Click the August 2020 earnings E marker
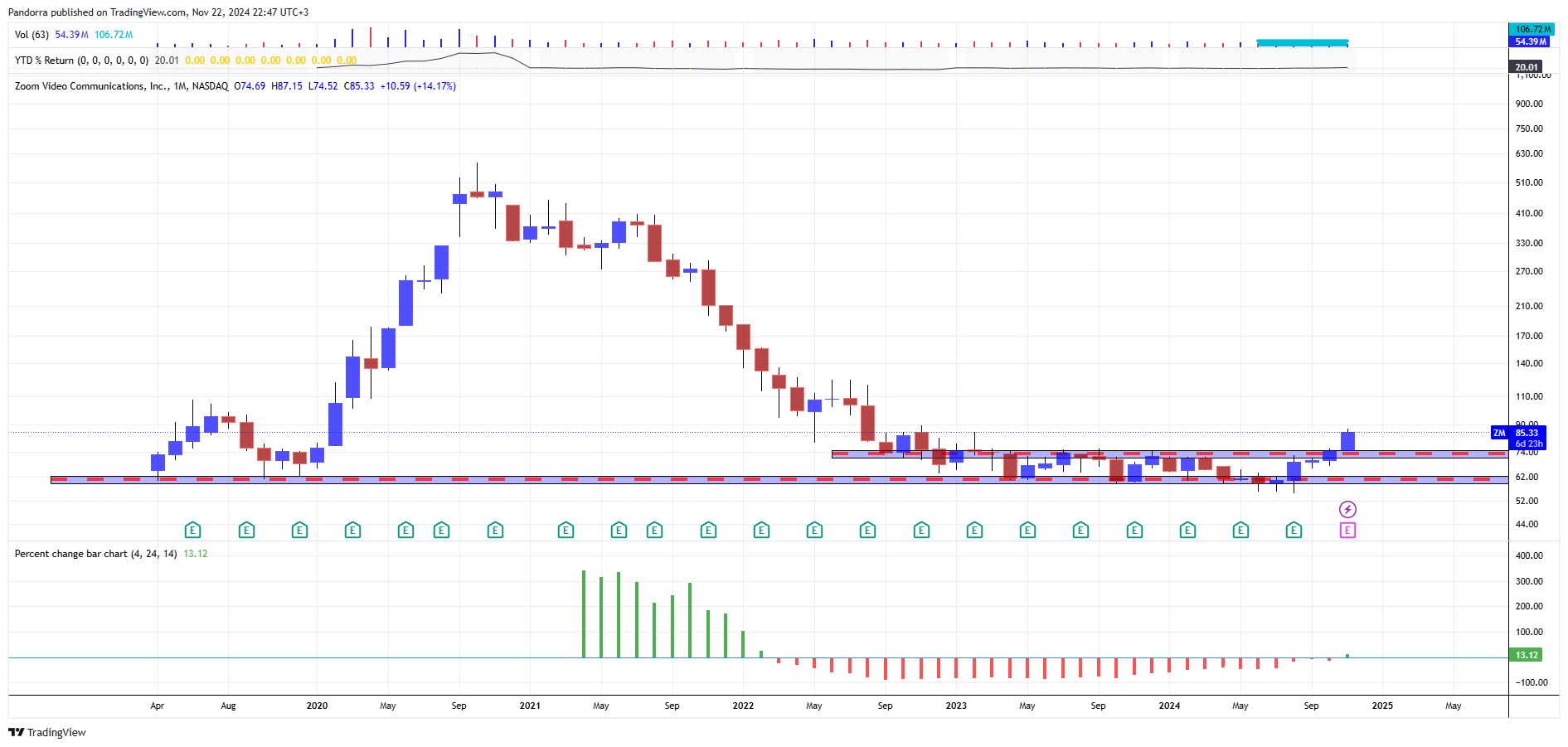Viewport: 1568px width, 747px height. [441, 530]
